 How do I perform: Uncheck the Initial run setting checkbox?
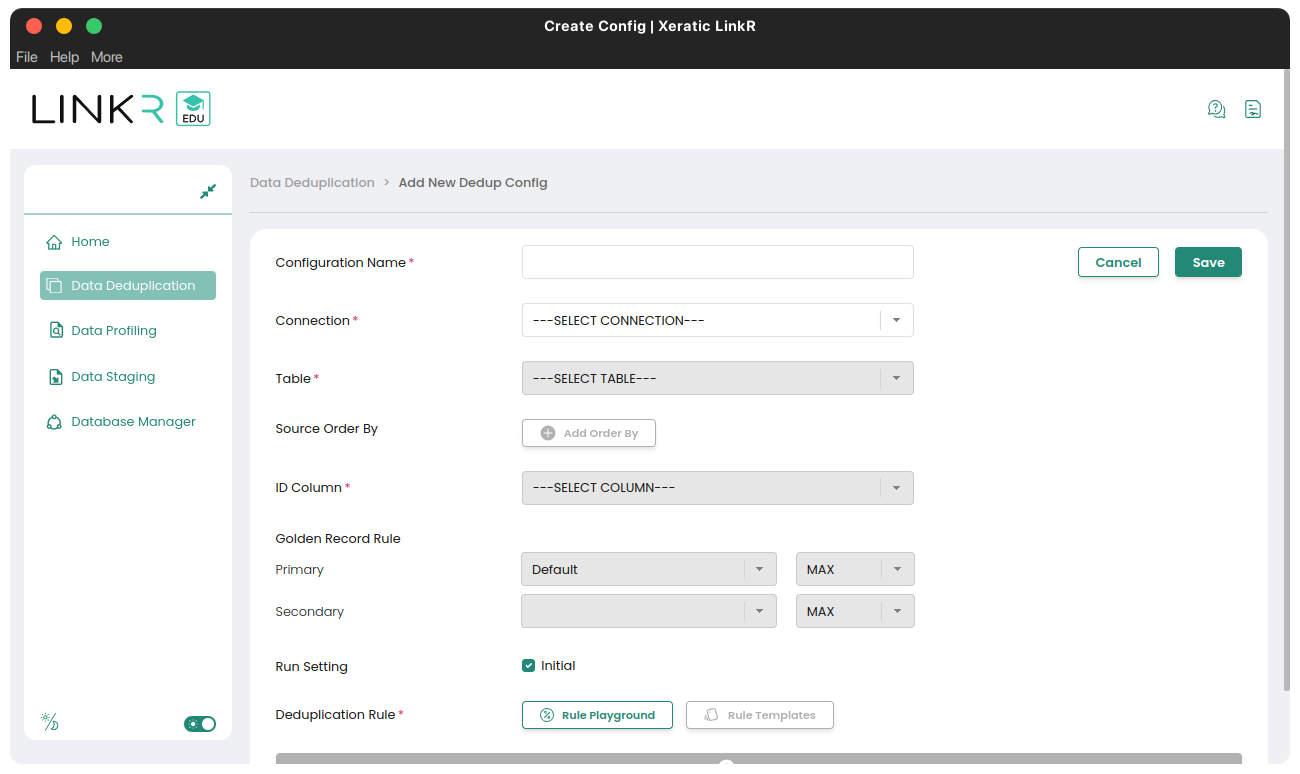click(529, 666)
